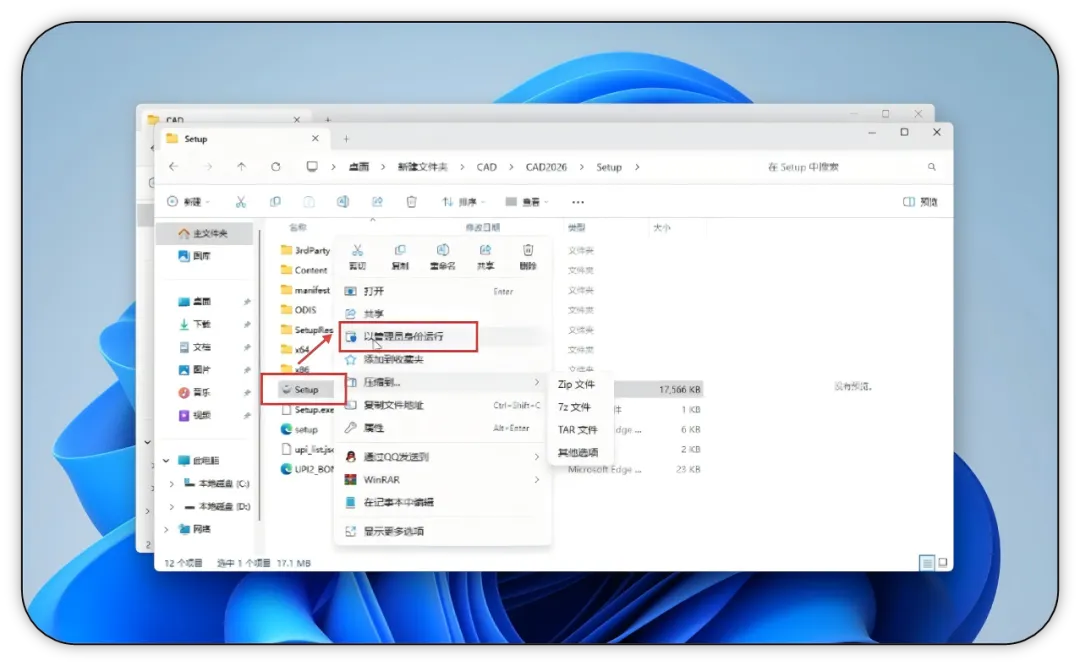Expand the 本地磁盘 (D:) node
Image resolution: width=1080 pixels, height=666 pixels.
tap(172, 506)
